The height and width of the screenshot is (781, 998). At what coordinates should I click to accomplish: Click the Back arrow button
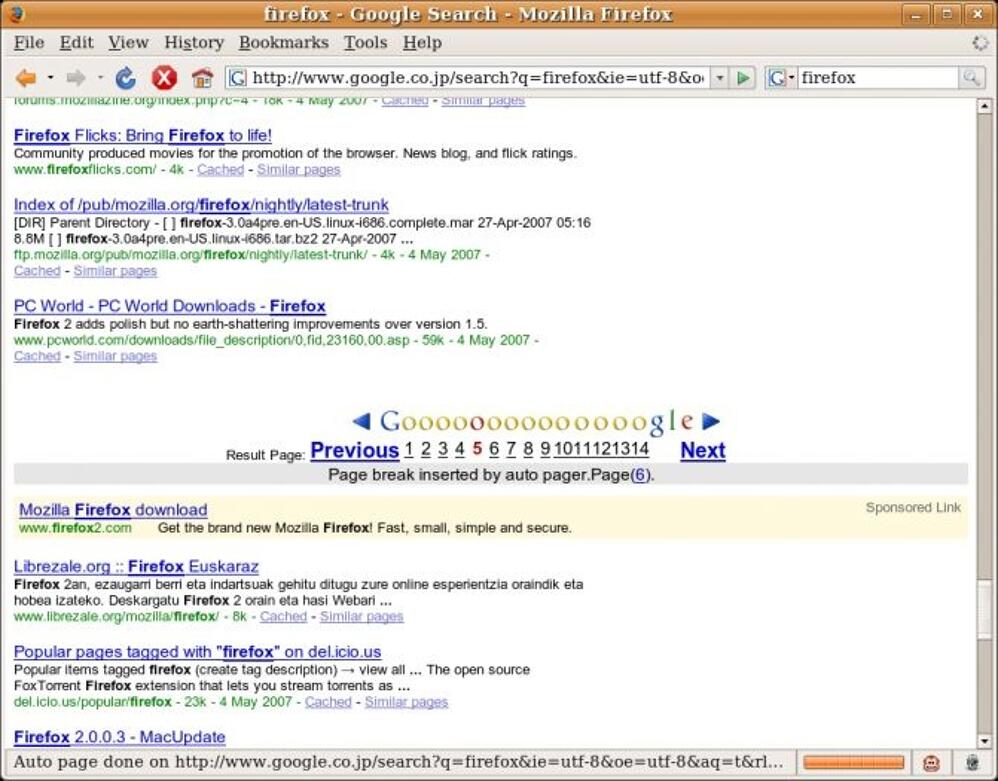[26, 78]
